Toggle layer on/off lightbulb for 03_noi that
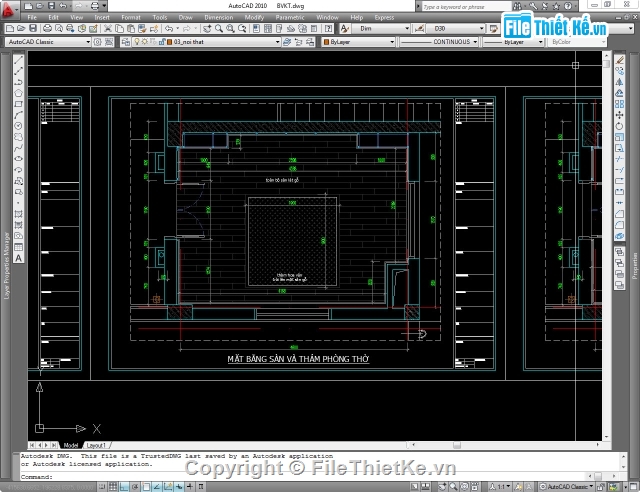 coord(137,42)
